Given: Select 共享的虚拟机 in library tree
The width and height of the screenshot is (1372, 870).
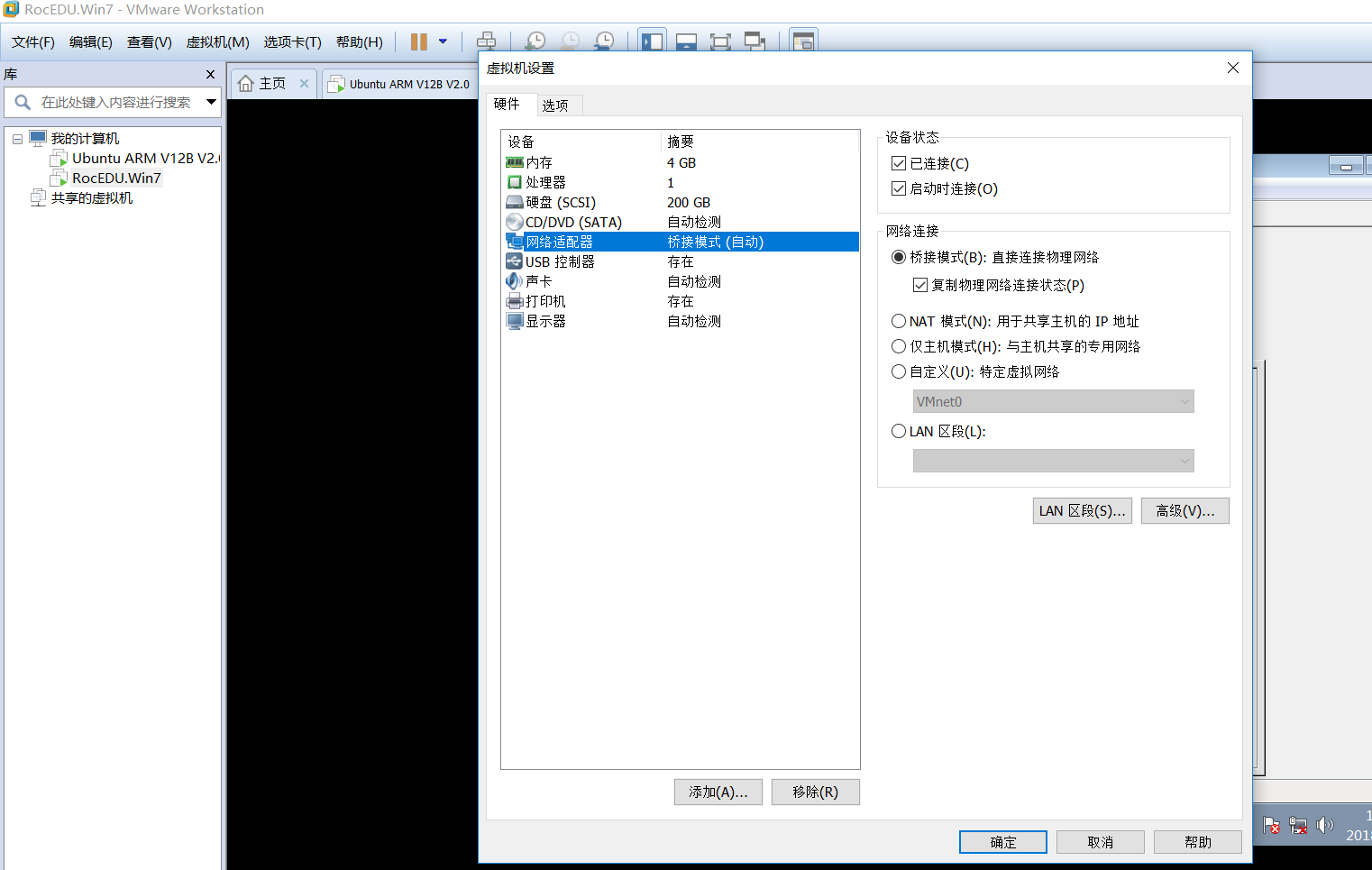Looking at the screenshot, I should pyautogui.click(x=92, y=198).
